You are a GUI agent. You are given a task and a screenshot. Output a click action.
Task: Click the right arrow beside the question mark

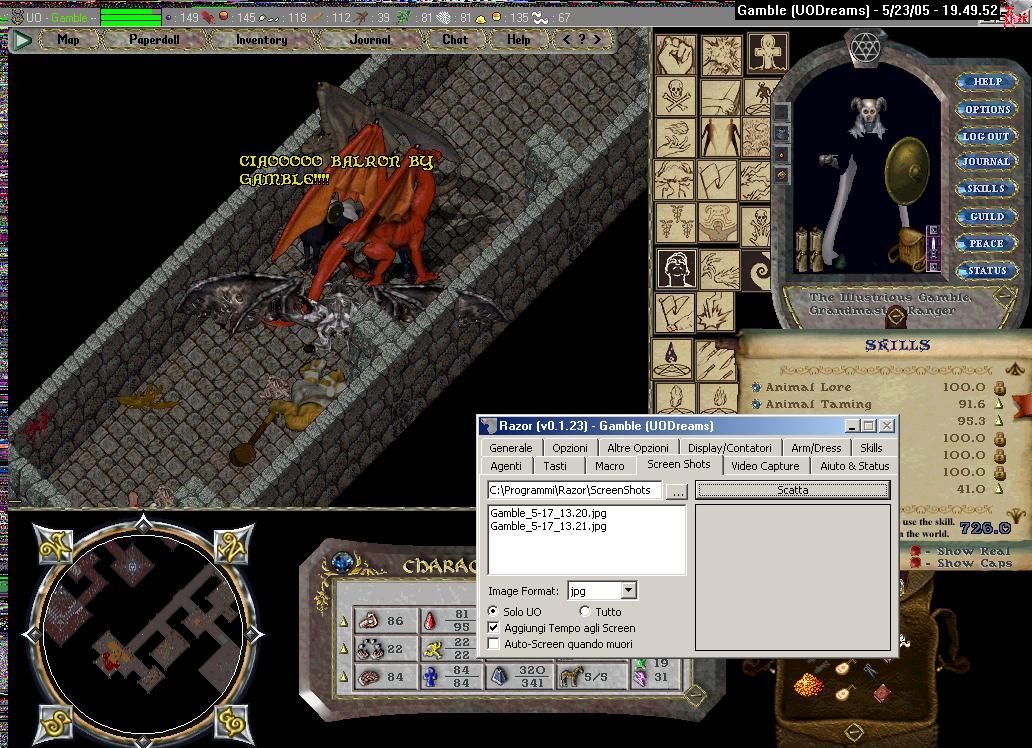[x=597, y=40]
